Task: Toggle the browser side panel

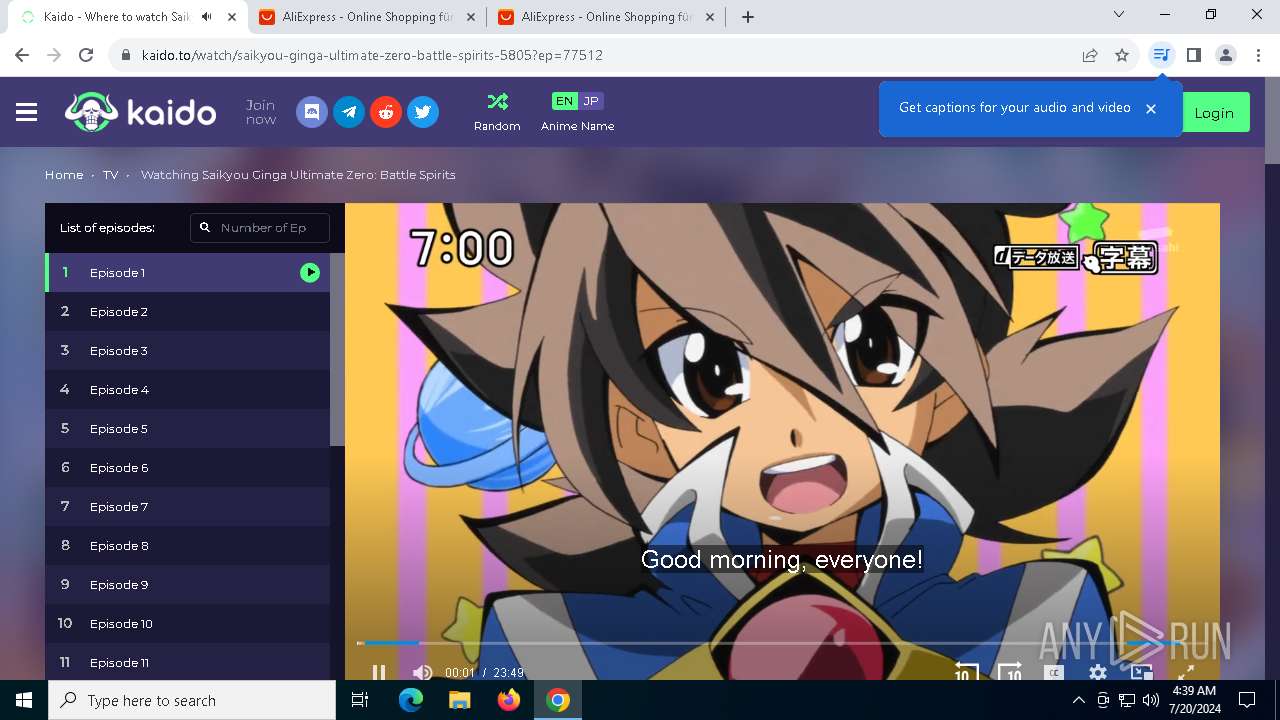Action: coord(1193,55)
